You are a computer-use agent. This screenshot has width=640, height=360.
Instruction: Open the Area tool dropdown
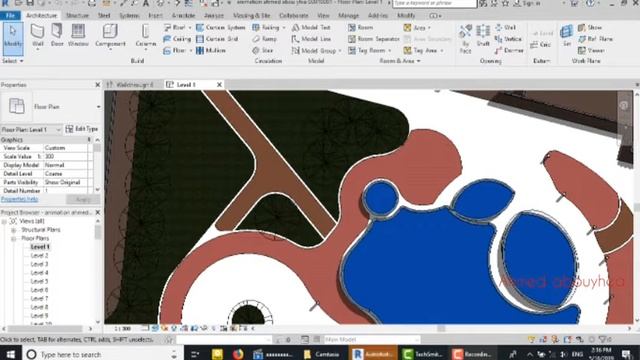click(429, 28)
